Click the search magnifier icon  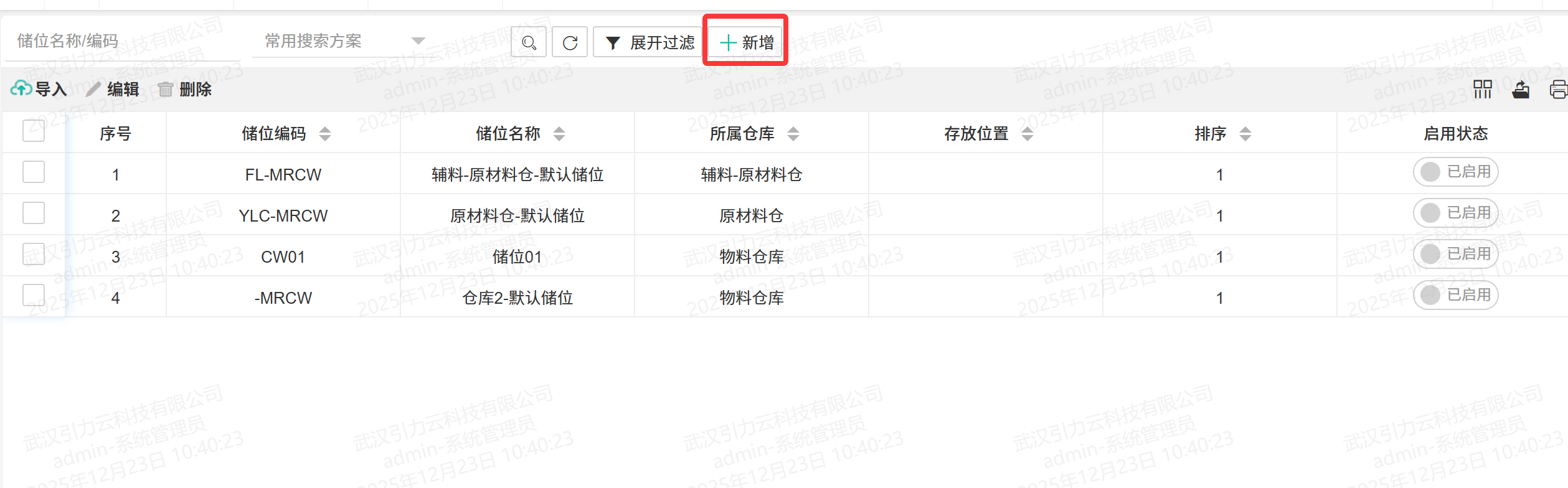click(x=529, y=42)
